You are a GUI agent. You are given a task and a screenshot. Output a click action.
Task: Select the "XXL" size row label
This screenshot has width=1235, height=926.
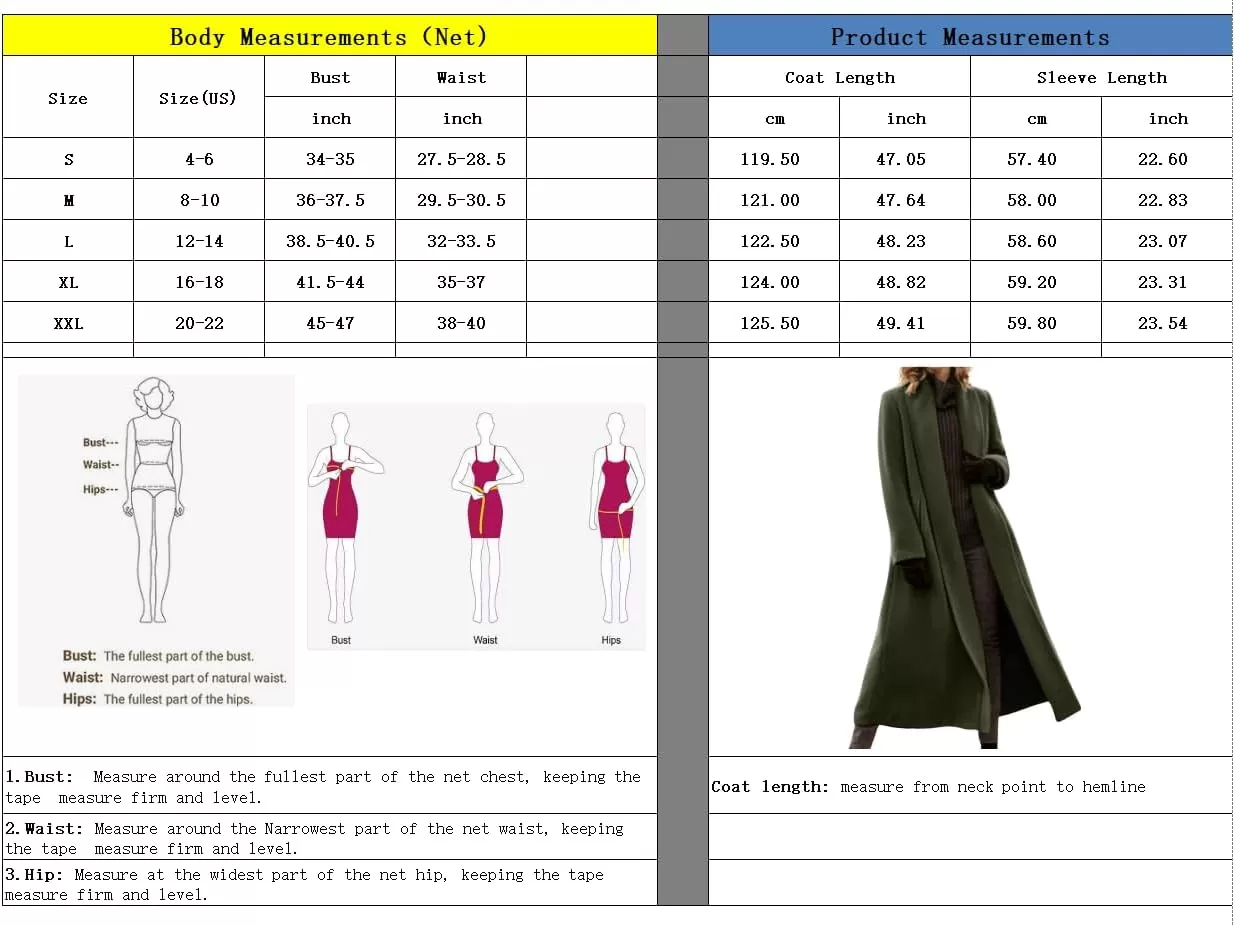click(x=68, y=323)
